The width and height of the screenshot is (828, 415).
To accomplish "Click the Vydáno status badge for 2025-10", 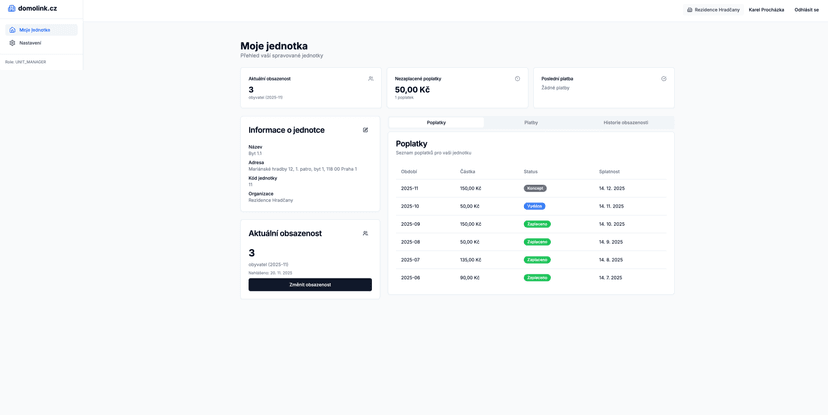I will point(534,206).
